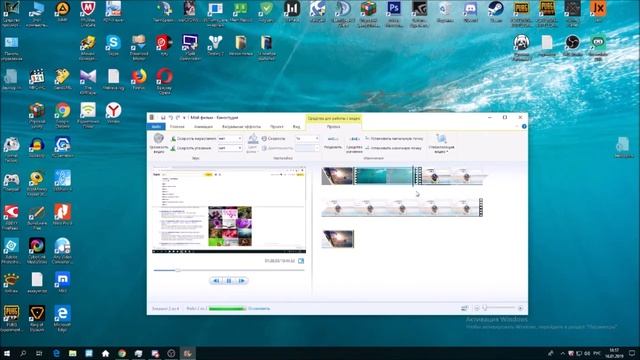Image resolution: width=640 pixels, height=360 pixels.
Task: Open Movie Maker help icon
Action: click(524, 127)
